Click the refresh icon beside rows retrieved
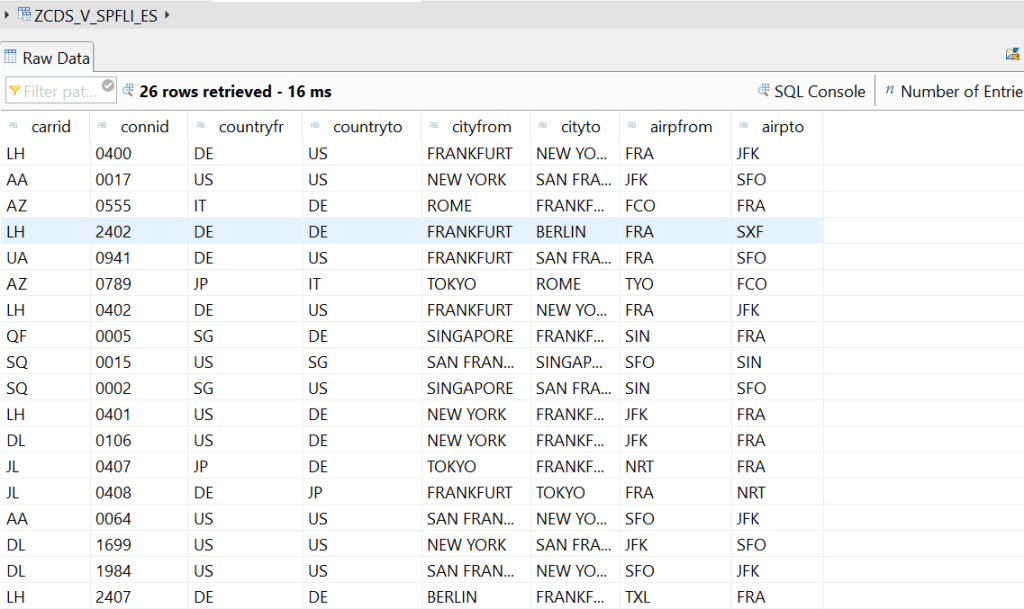The width and height of the screenshot is (1024, 609). 128,91
